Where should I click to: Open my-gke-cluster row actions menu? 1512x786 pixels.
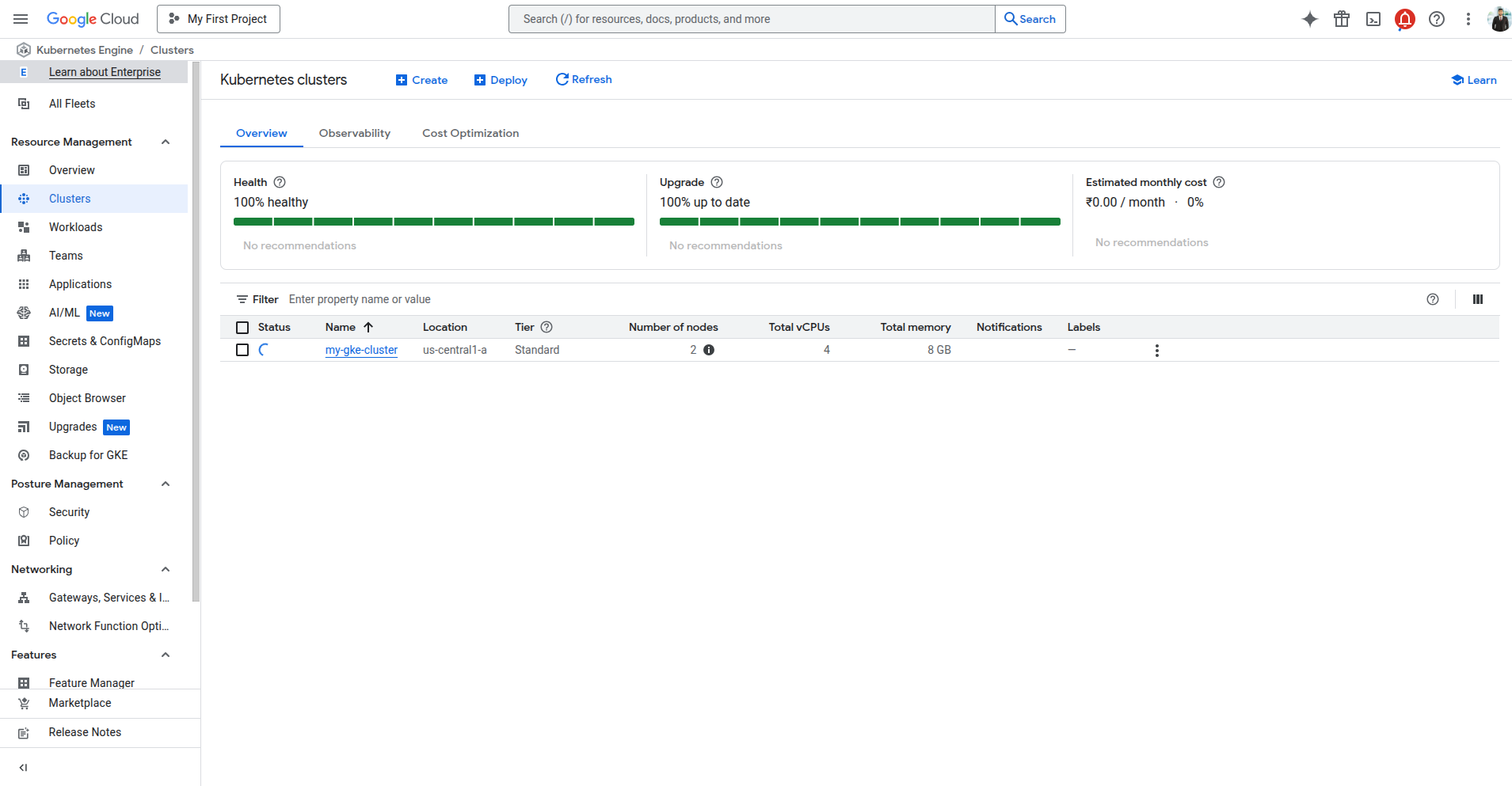pos(1157,351)
